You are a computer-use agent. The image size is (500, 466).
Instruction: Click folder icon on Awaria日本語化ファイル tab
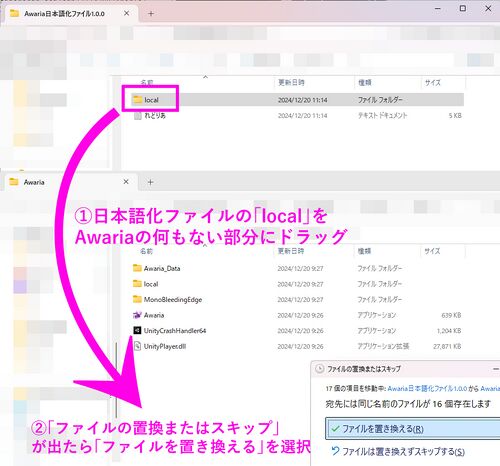14,13
